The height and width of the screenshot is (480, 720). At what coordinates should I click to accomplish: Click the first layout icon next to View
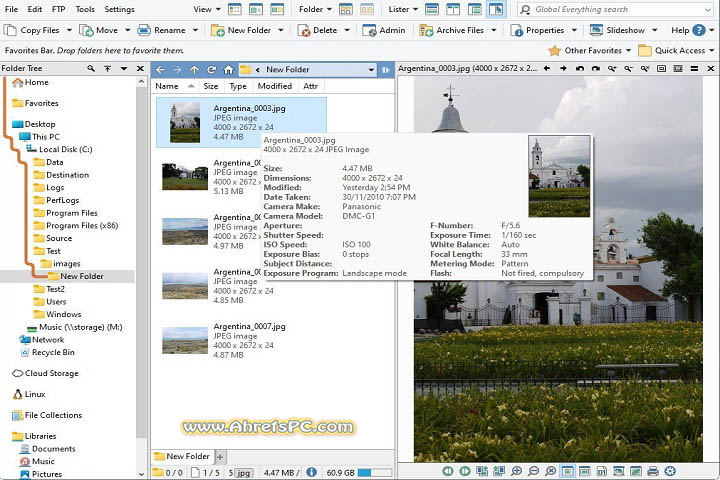235,9
